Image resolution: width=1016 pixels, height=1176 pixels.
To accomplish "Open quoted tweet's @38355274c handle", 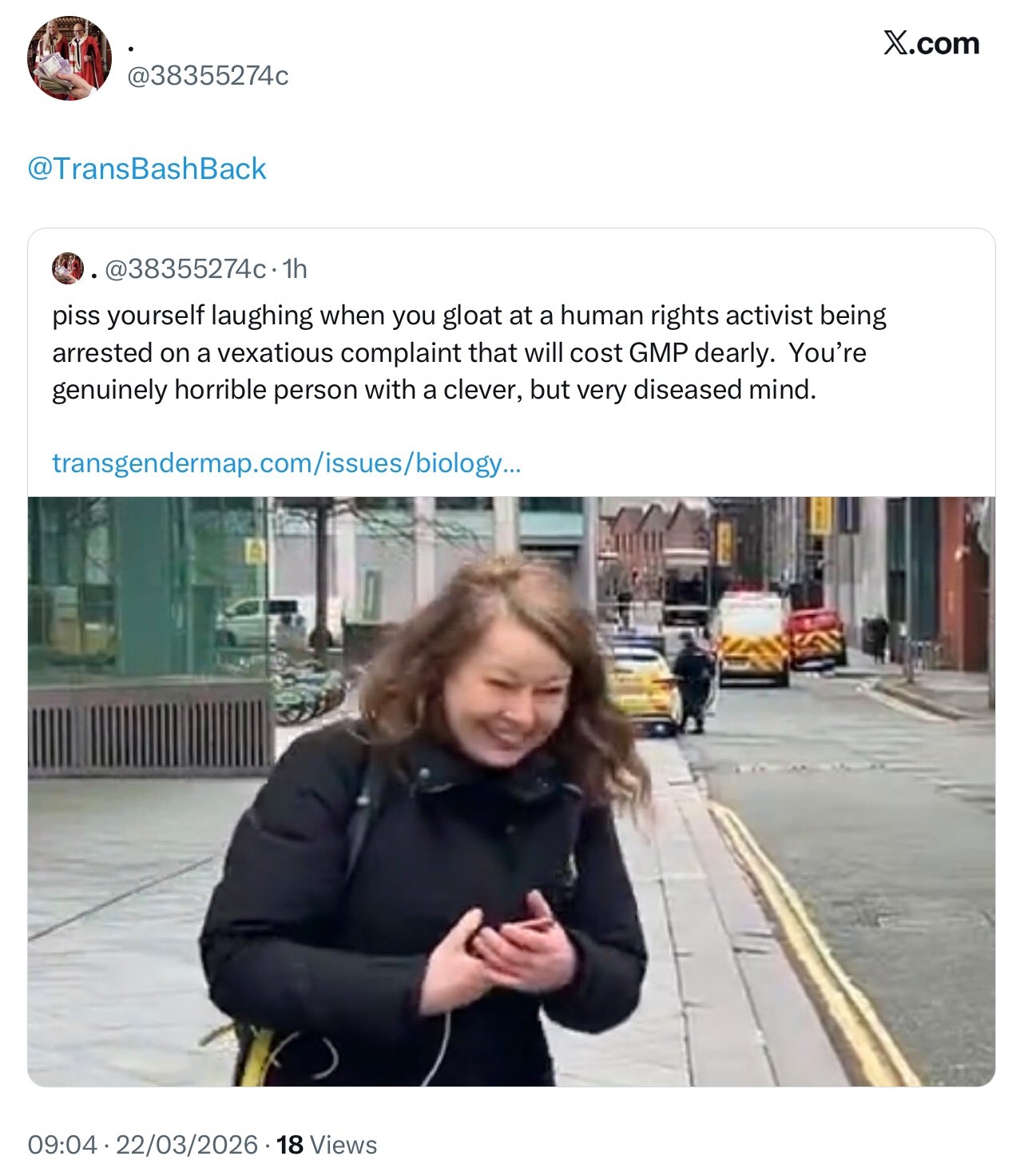I will [x=185, y=269].
